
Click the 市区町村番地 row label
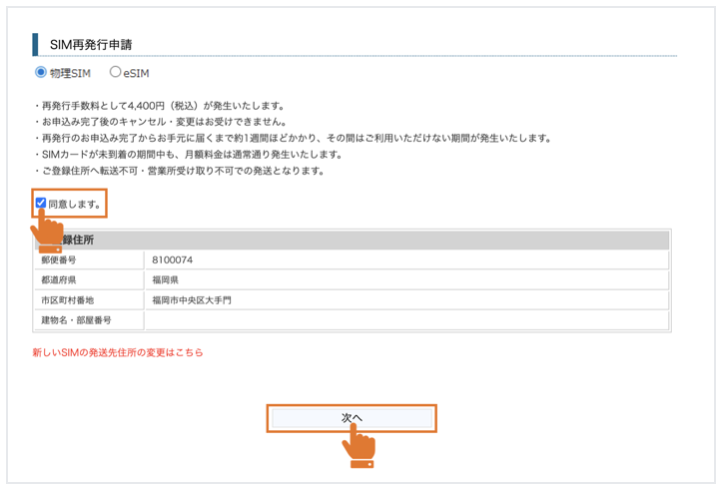click(x=65, y=300)
